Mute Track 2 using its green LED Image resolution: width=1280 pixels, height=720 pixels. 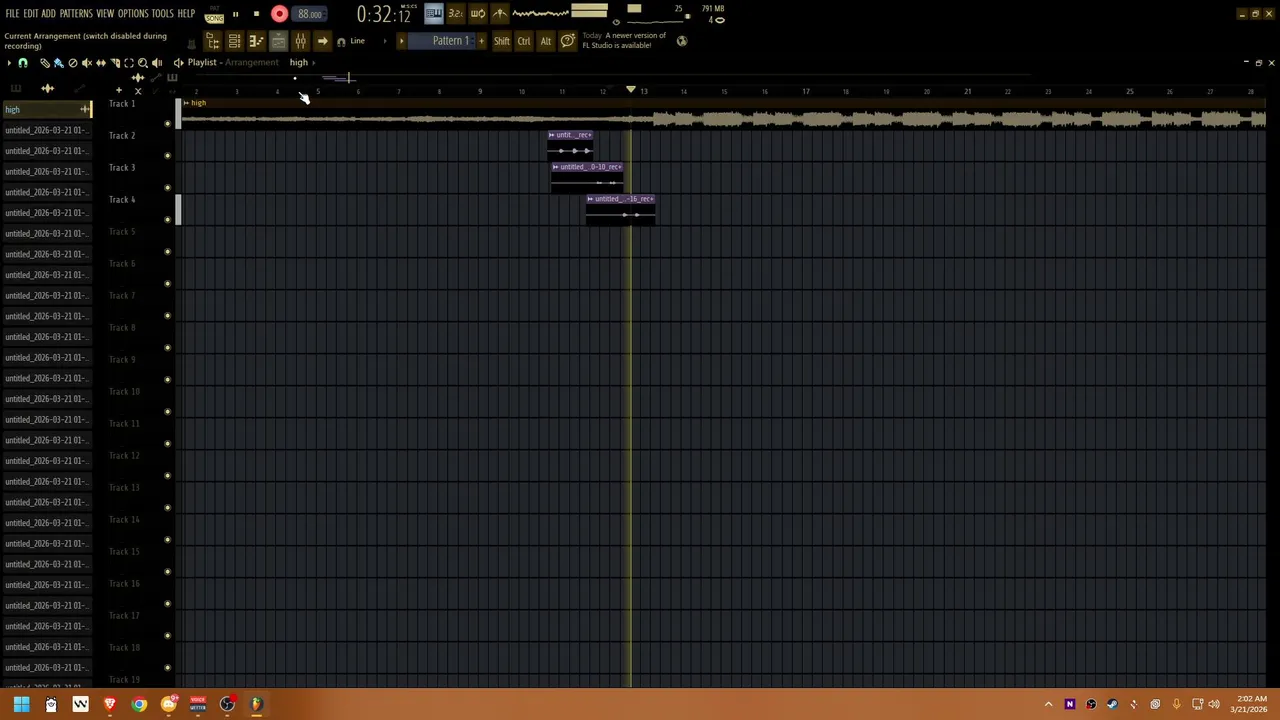click(167, 156)
